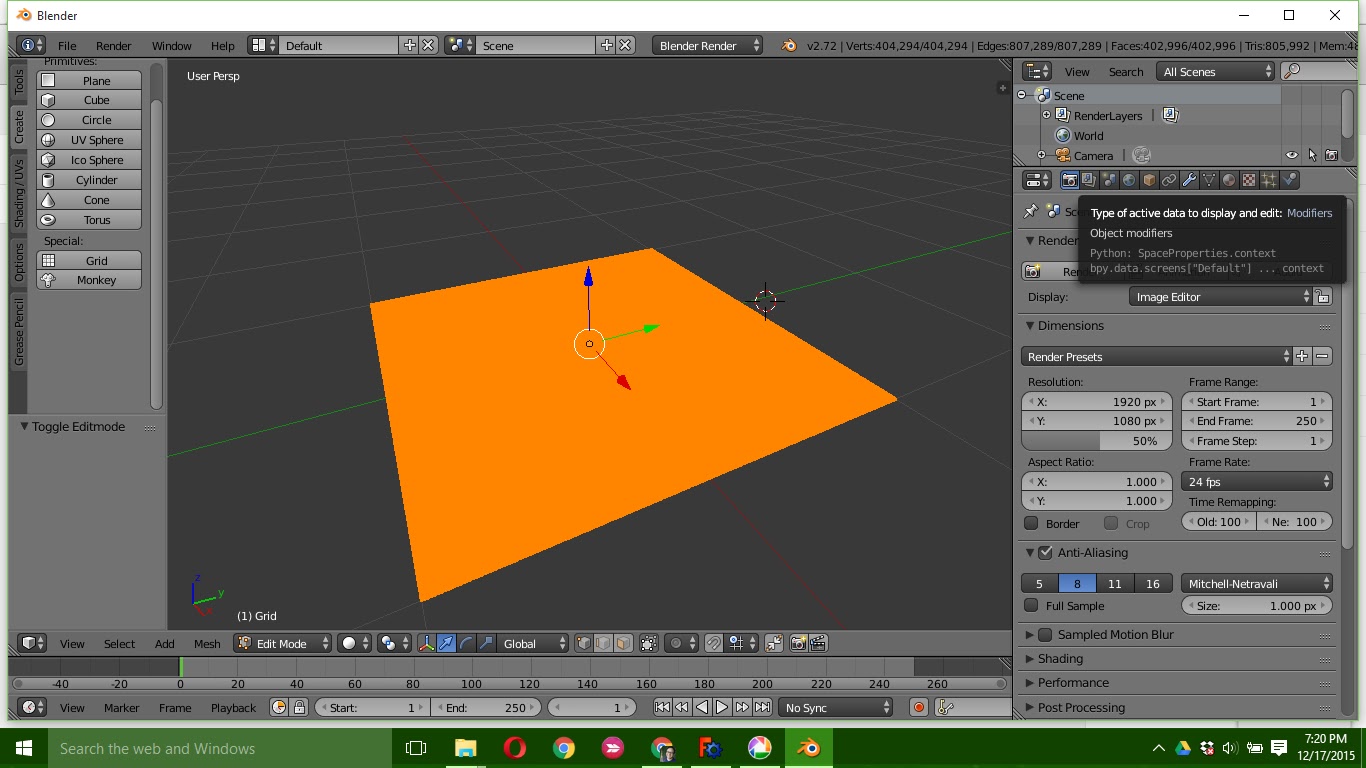This screenshot has height=768, width=1366.
Task: Open the Edit Mode dropdown
Action: (283, 643)
